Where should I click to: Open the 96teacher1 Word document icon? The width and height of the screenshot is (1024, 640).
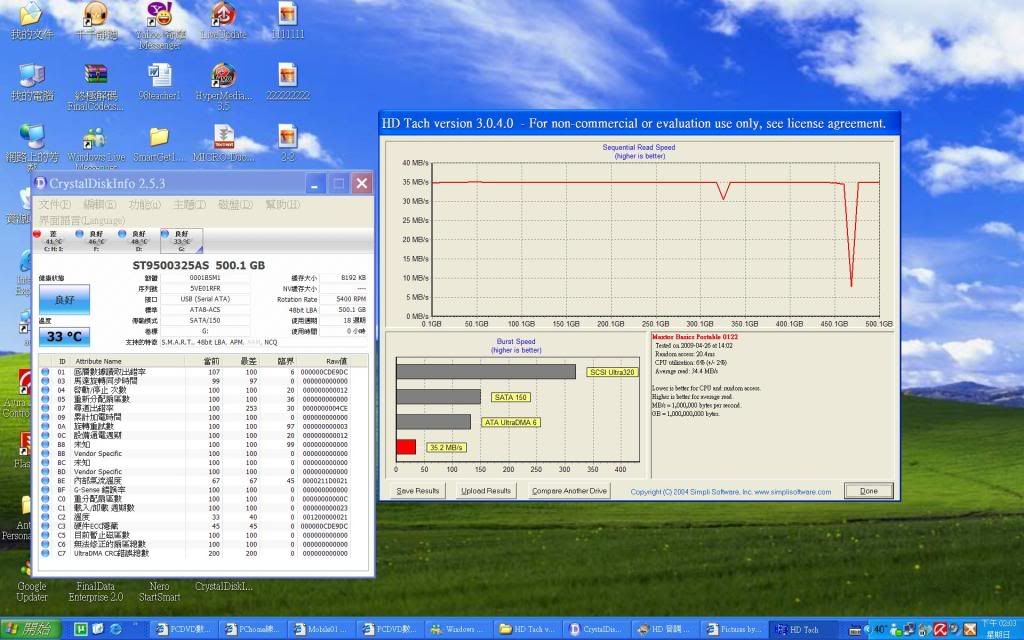click(x=159, y=82)
